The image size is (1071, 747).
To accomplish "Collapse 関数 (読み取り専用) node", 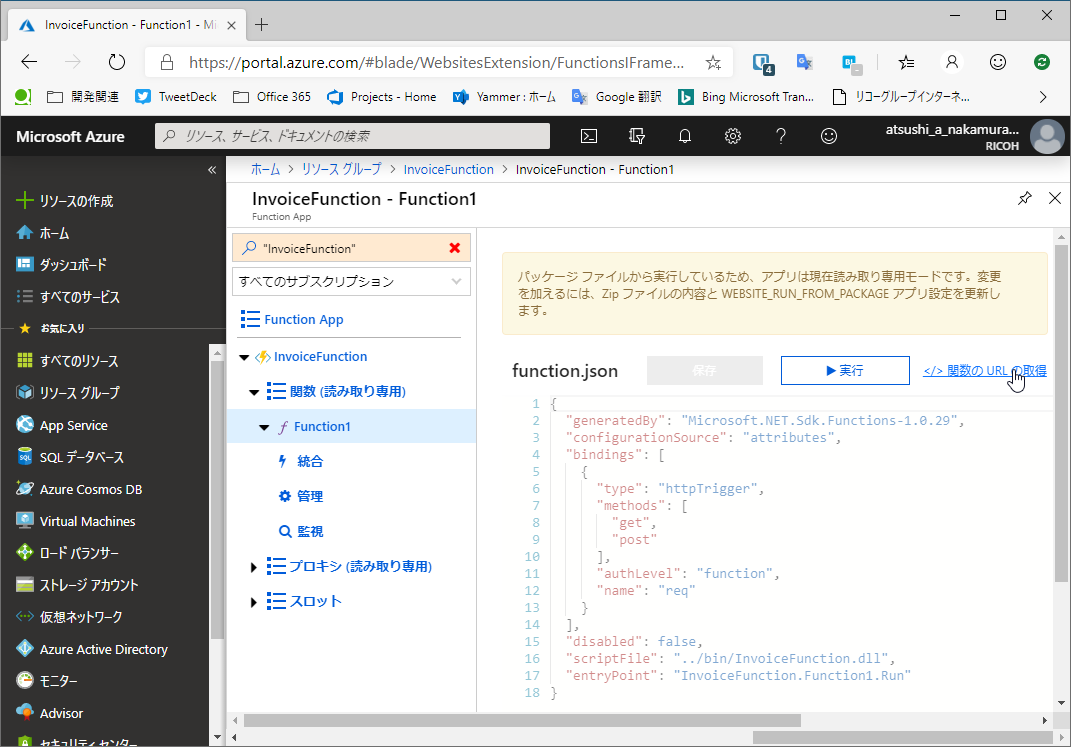I will (x=253, y=392).
